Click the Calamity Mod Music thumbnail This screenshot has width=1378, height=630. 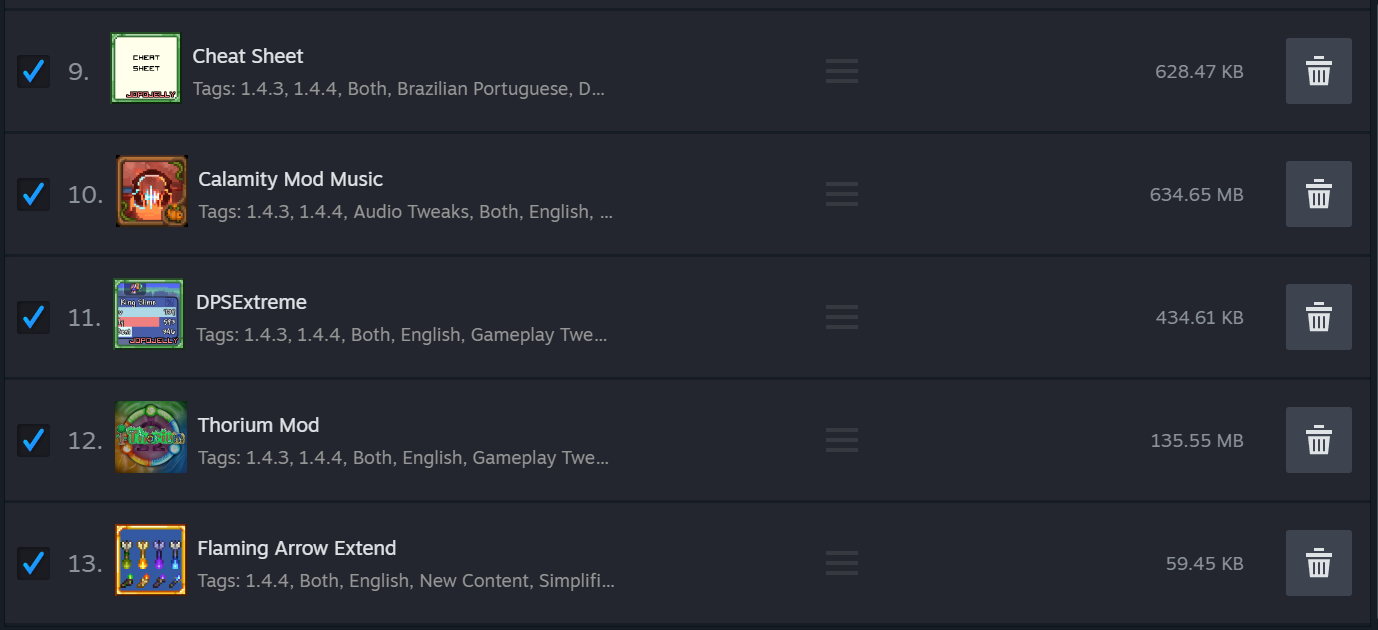pyautogui.click(x=151, y=191)
